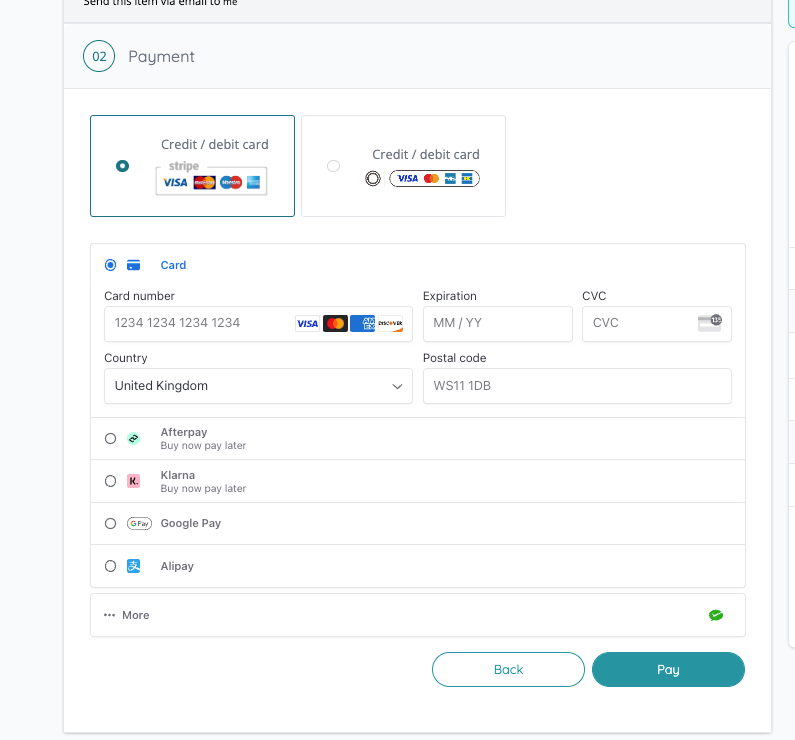Click the Back button
The width and height of the screenshot is (795, 740).
coord(508,670)
